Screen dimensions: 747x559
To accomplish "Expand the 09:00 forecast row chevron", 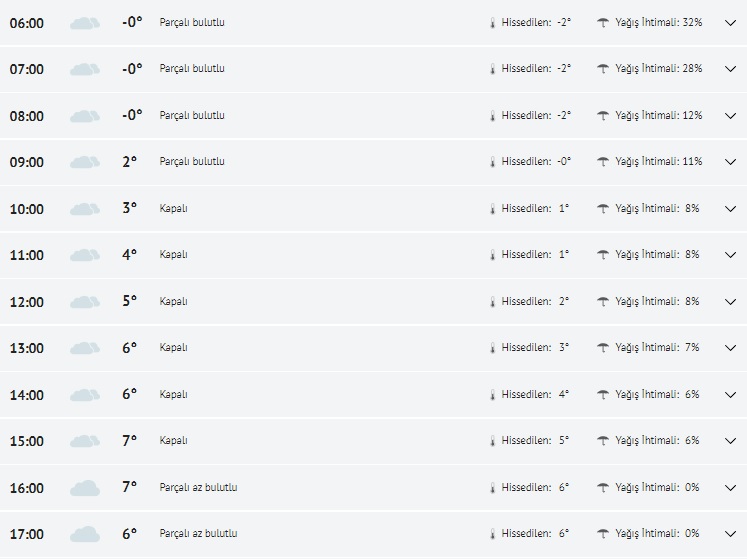I will click(730, 162).
